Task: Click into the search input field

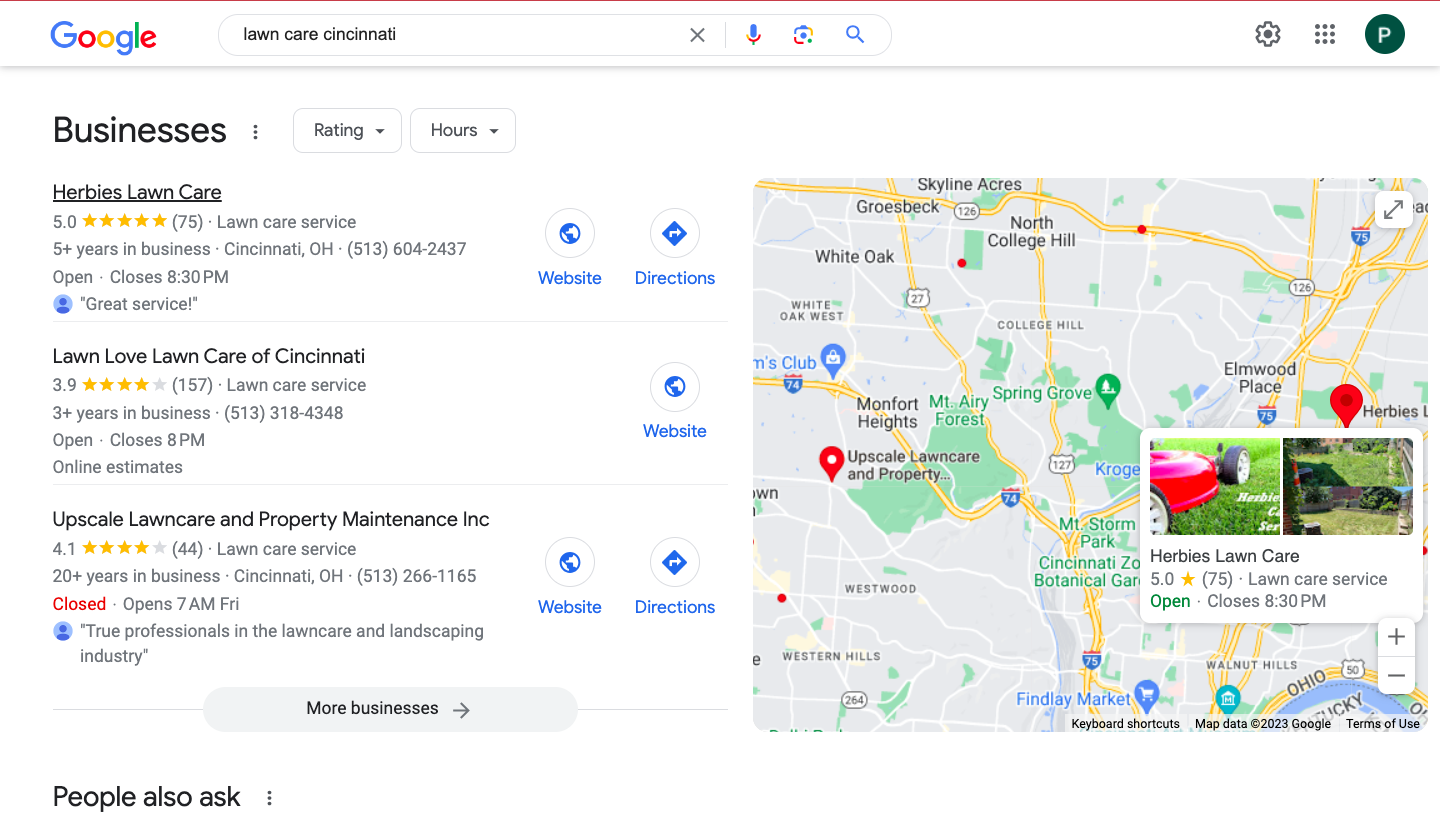Action: click(x=460, y=35)
